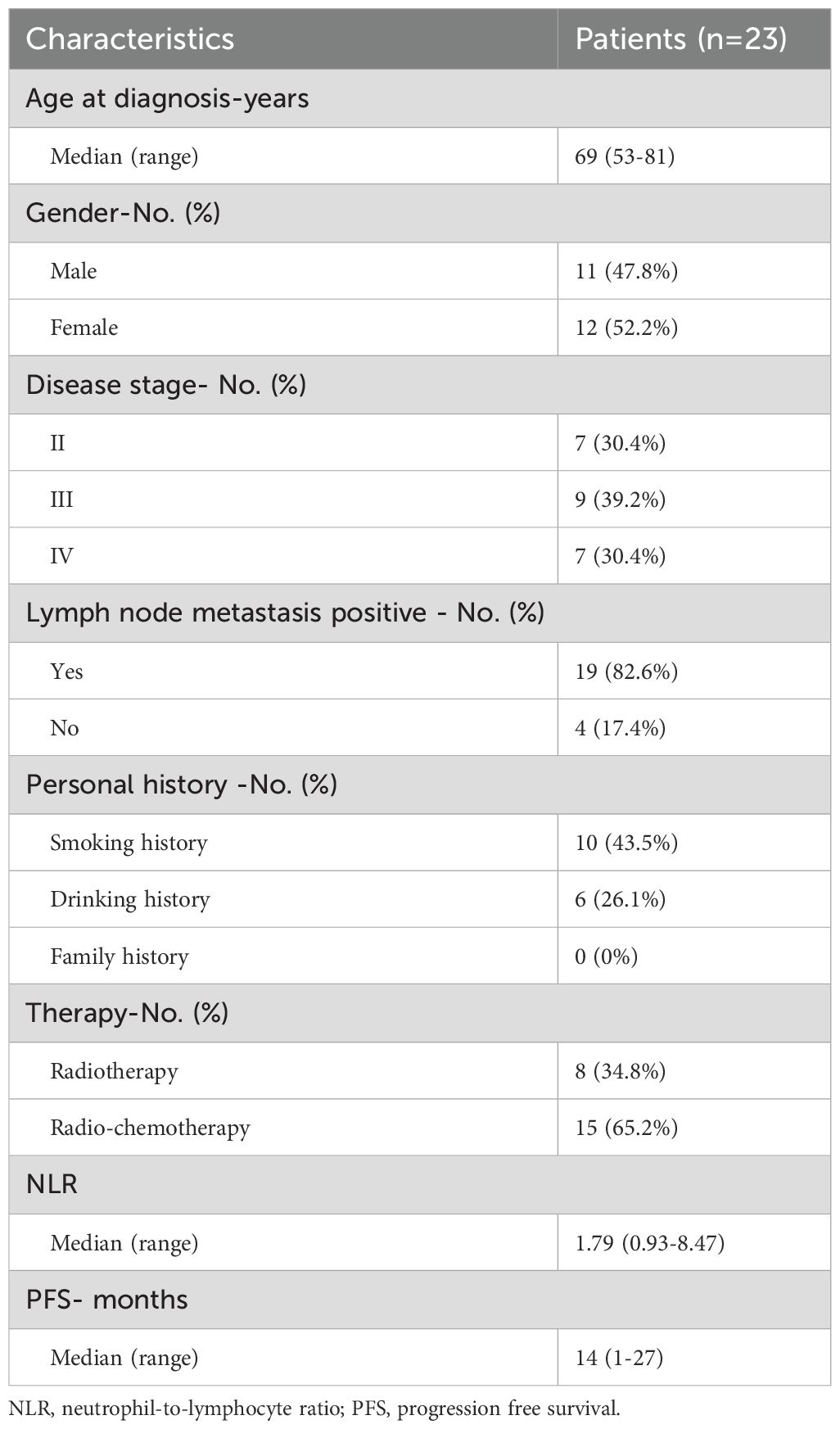Image resolution: width=840 pixels, height=1429 pixels.
Task: Click the Male row label
Action: (x=74, y=270)
